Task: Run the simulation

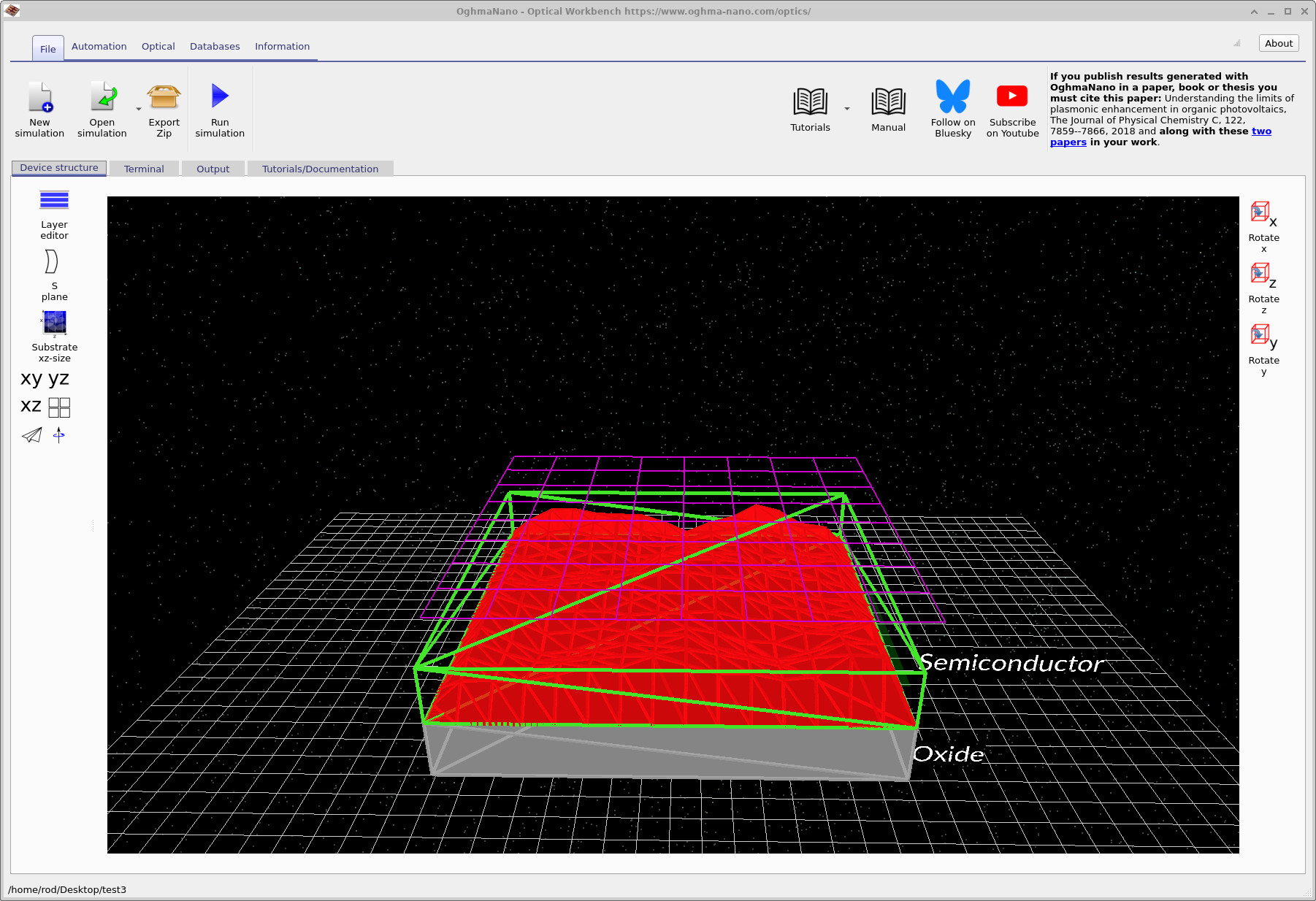Action: [219, 96]
